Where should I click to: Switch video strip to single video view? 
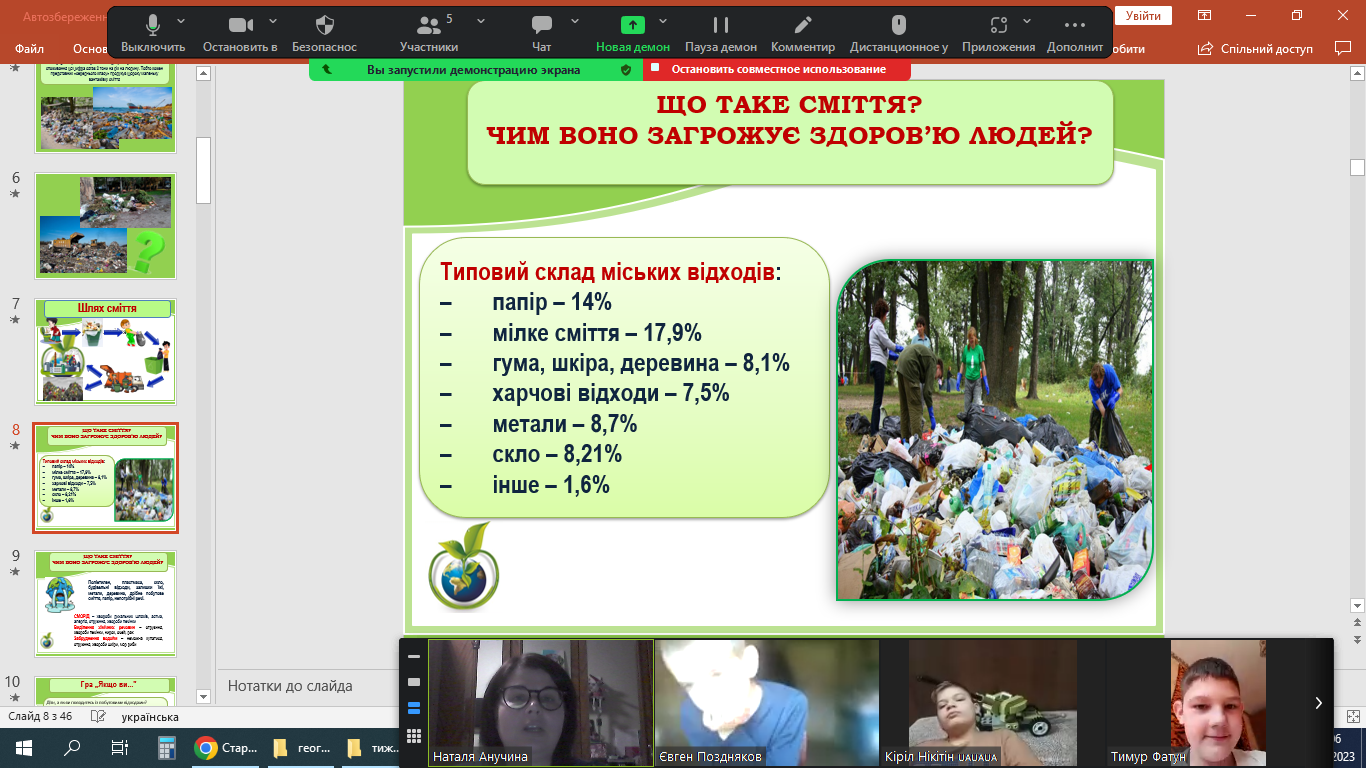414,682
